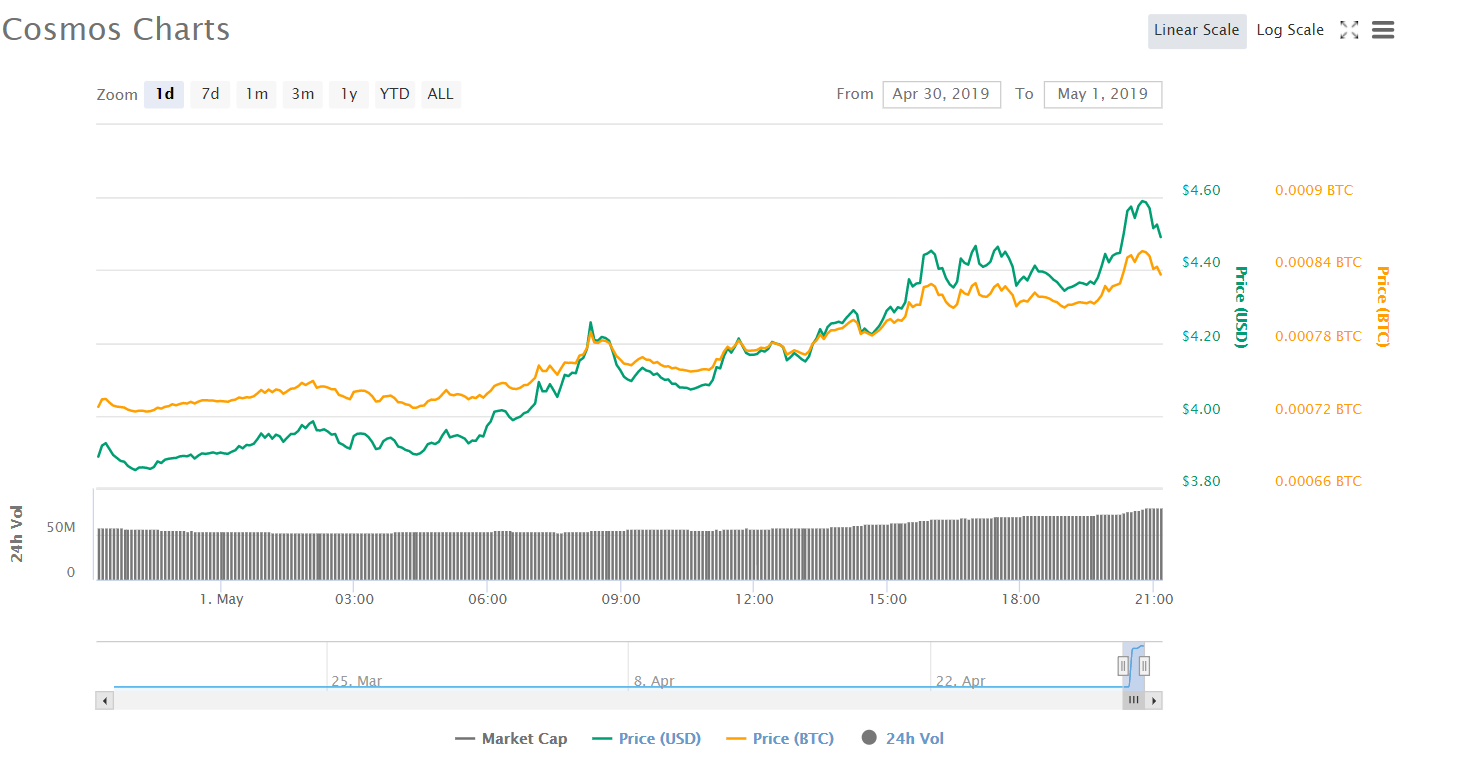
Task: Click the navigator selected range window
Action: pos(1134,665)
